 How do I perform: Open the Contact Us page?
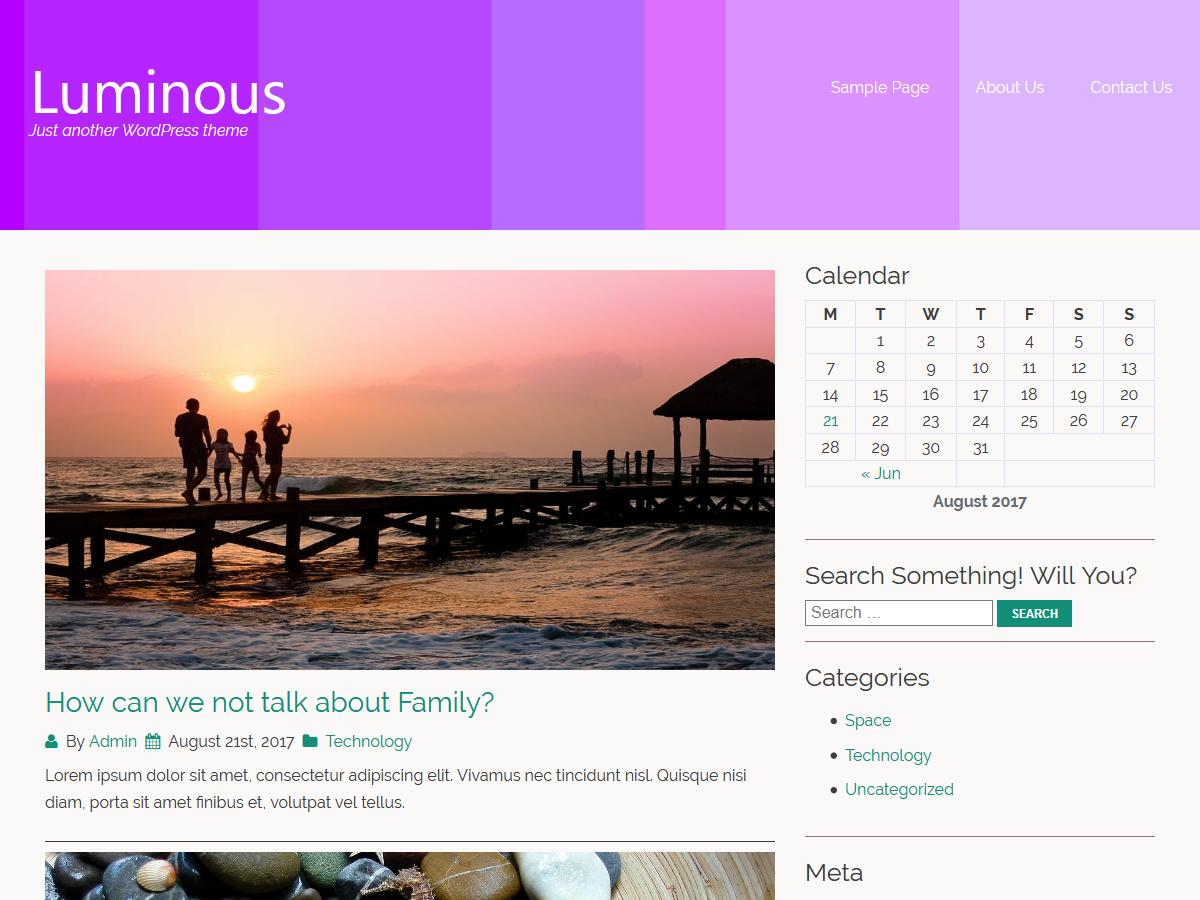coord(1130,88)
